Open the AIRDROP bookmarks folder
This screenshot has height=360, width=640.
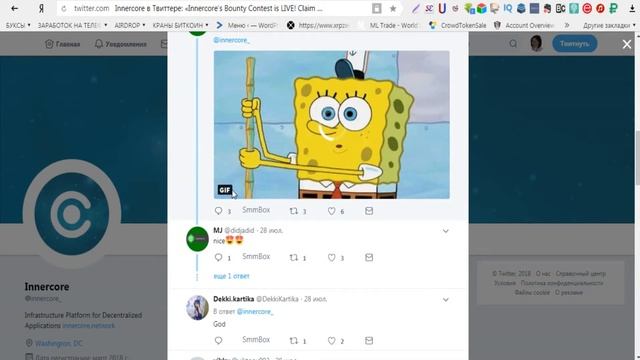click(x=130, y=25)
